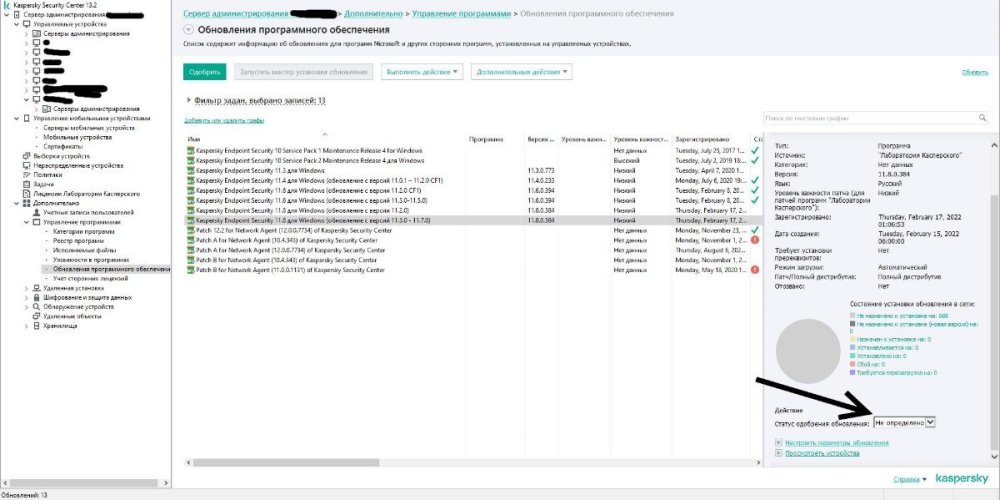1000x500 pixels.
Task: Open the Выполнить действие dropdown
Action: (x=422, y=72)
